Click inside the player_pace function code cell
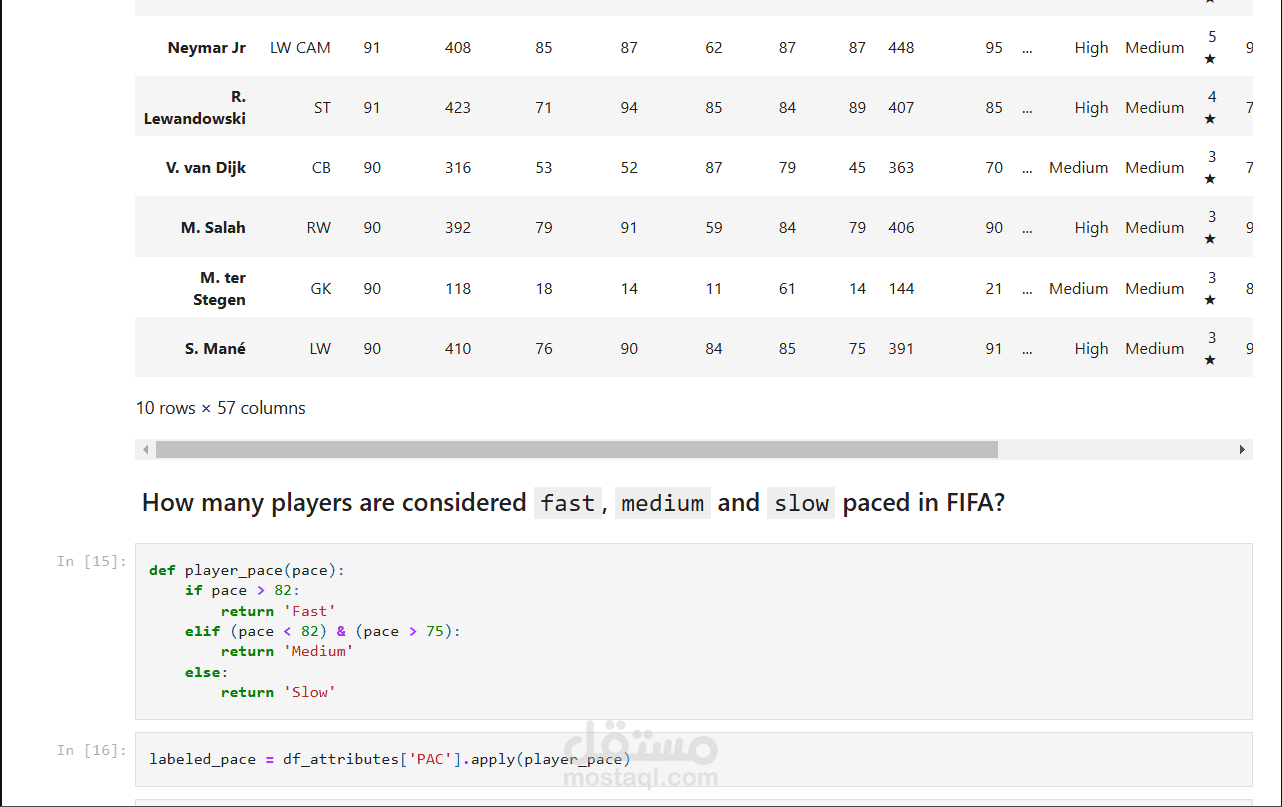Image resolution: width=1282 pixels, height=807 pixels. click(693, 631)
